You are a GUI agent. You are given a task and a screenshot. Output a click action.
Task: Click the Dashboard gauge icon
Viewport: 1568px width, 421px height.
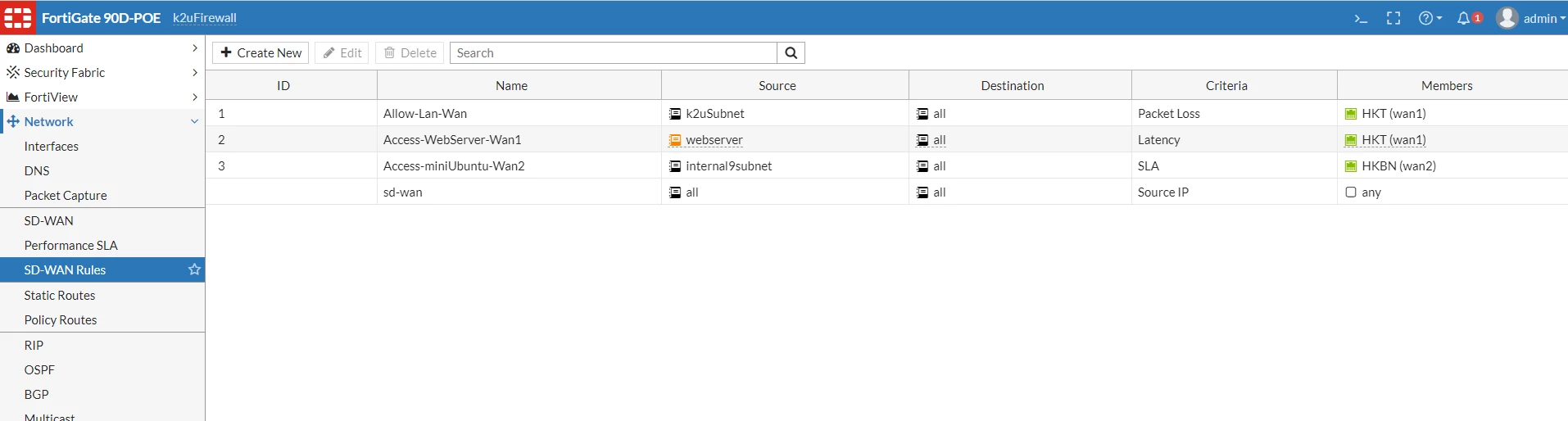pyautogui.click(x=13, y=48)
